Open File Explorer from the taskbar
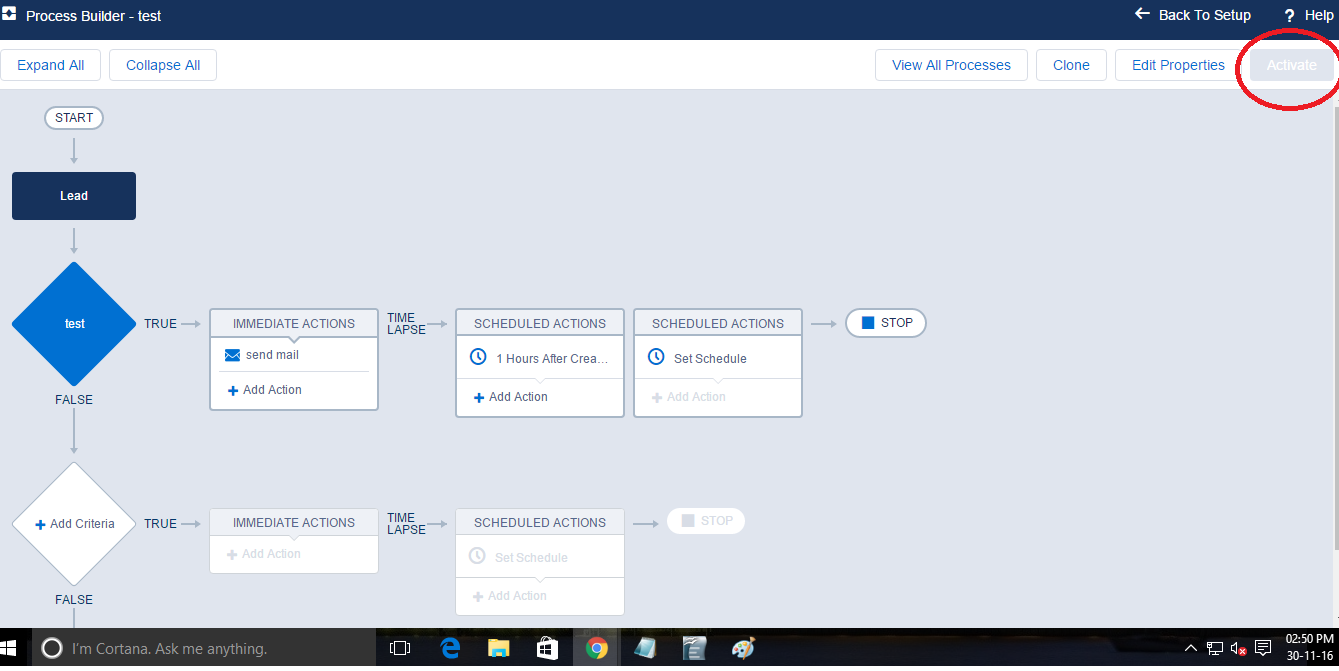 (498, 649)
